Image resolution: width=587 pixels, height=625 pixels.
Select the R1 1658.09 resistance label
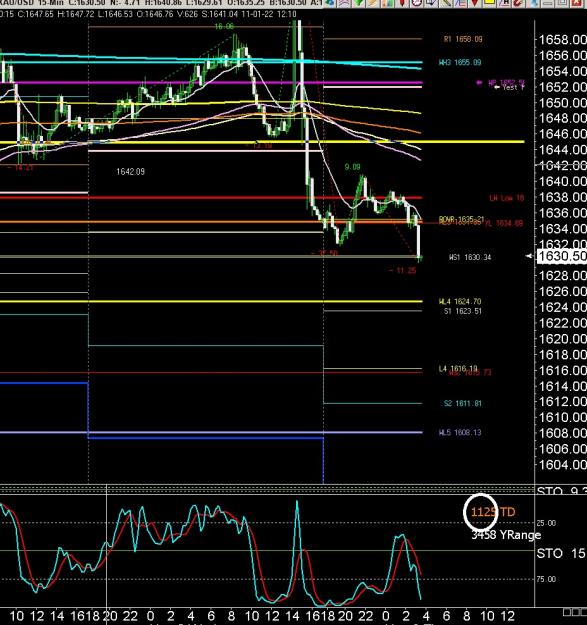click(463, 39)
